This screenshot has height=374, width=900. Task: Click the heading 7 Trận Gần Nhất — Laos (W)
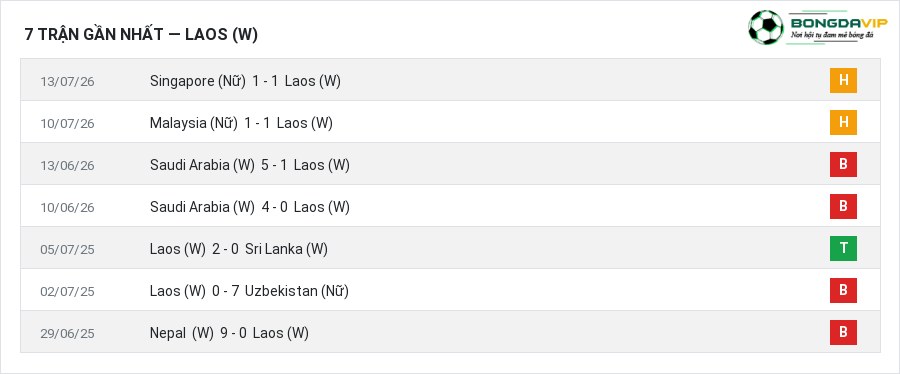coord(141,34)
